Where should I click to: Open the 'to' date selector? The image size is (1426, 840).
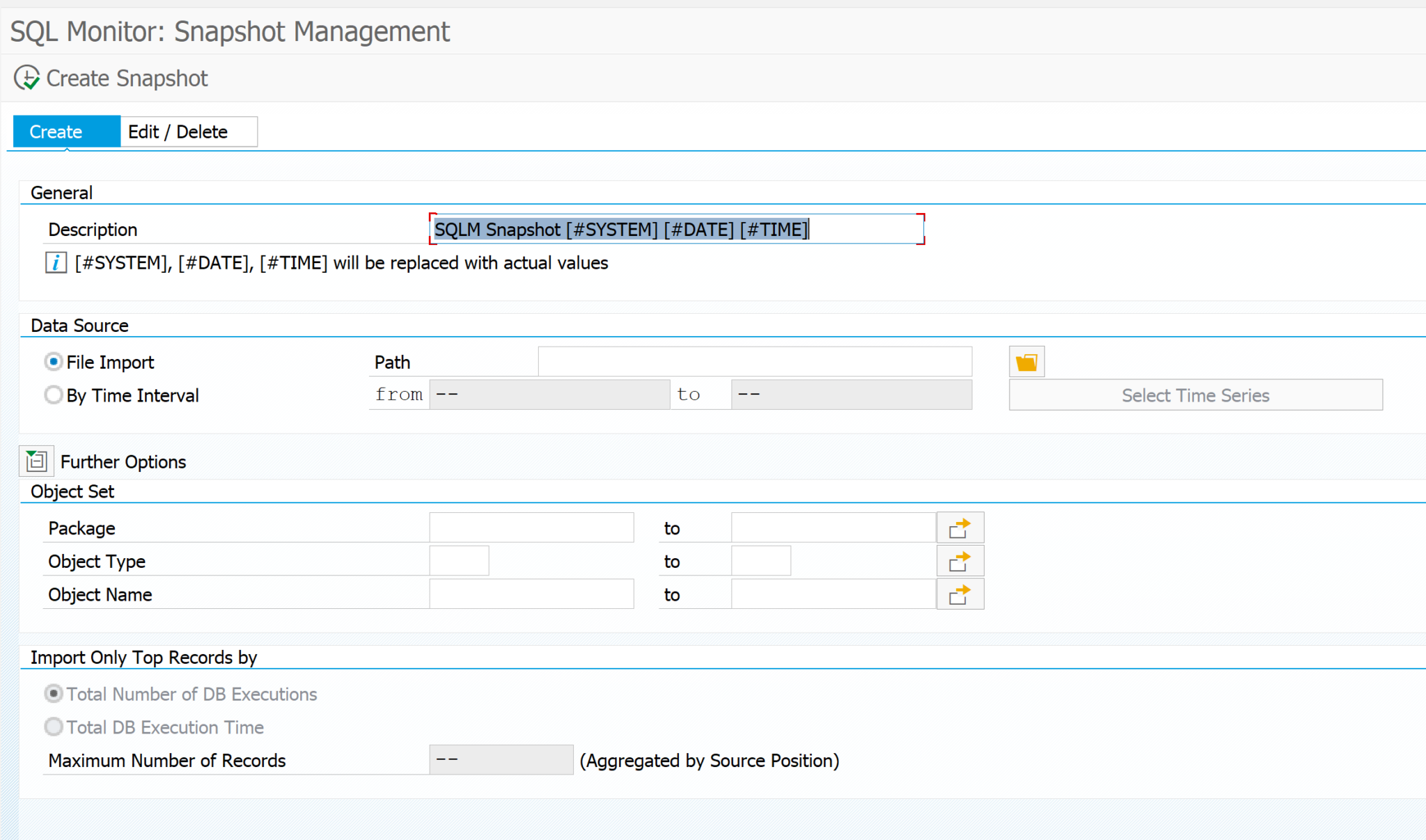pyautogui.click(x=851, y=394)
